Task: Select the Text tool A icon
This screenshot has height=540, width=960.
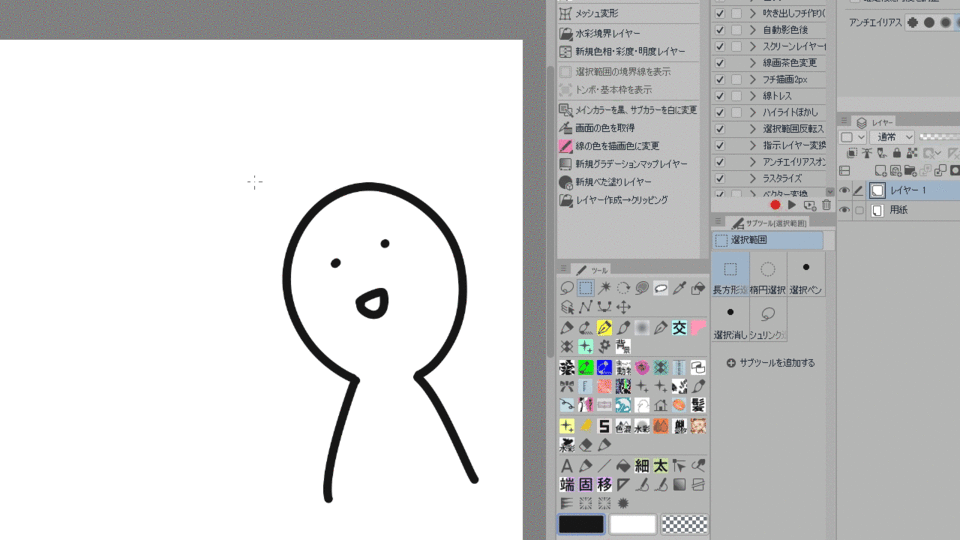Action: (x=567, y=466)
